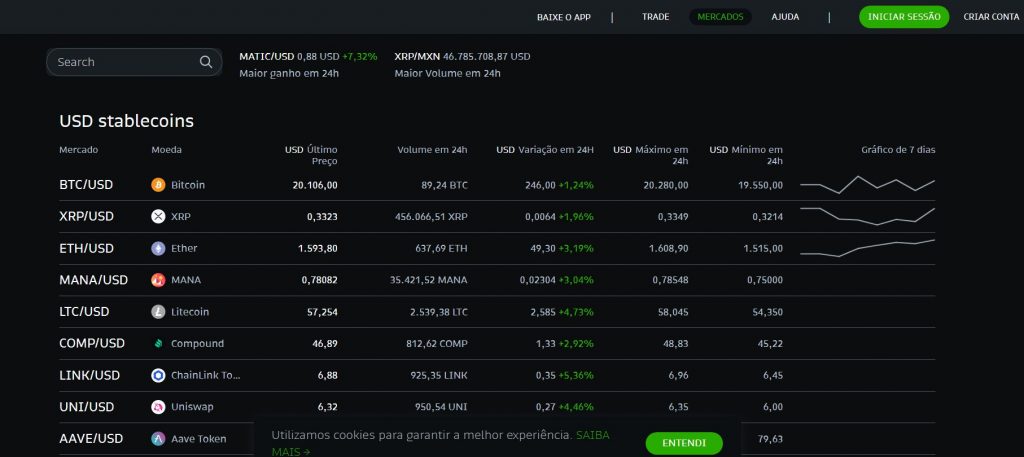Click the 456.066,51 XRP volume

pyautogui.click(x=431, y=216)
